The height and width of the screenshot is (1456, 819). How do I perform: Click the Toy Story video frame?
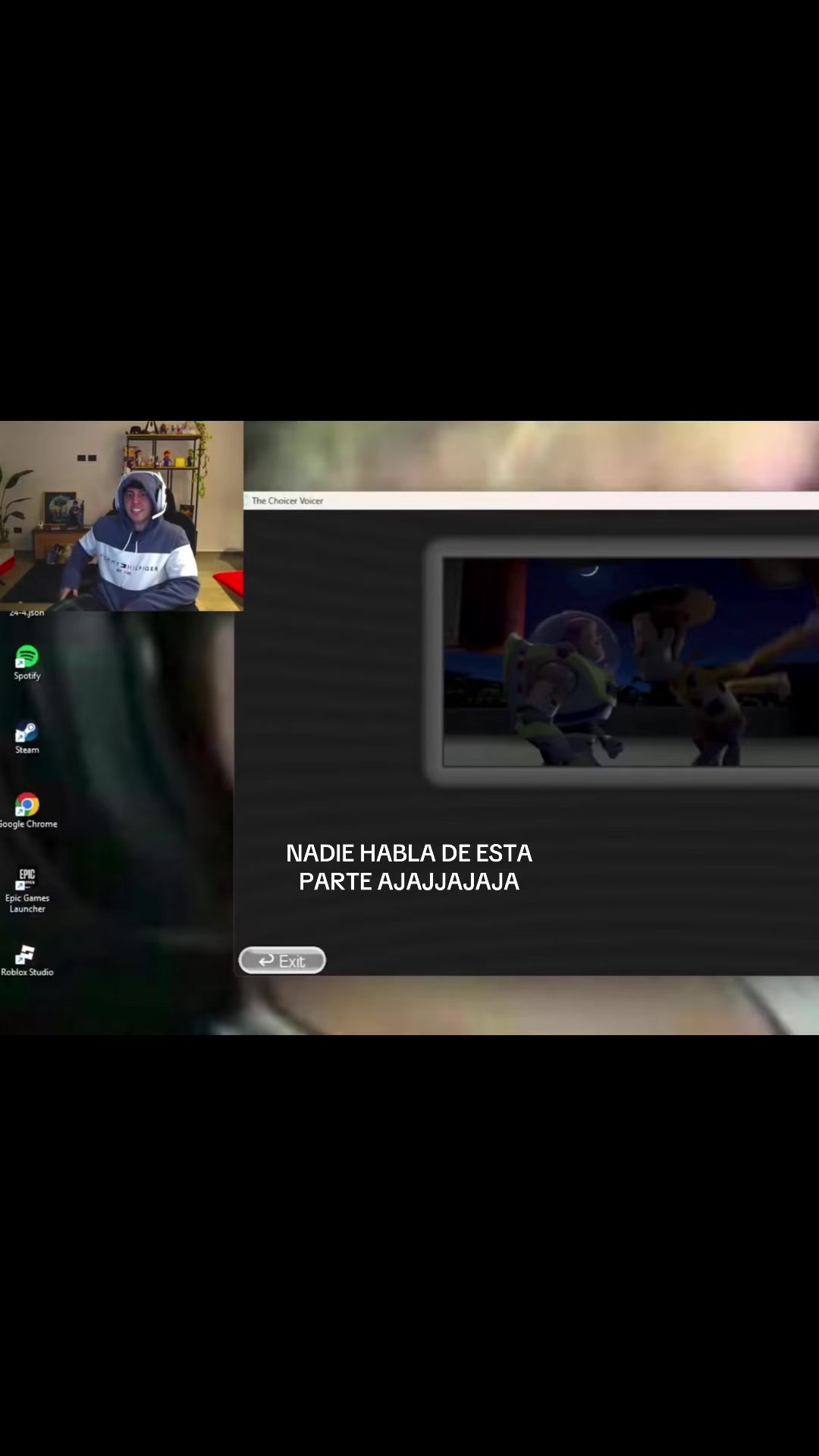[x=630, y=662]
